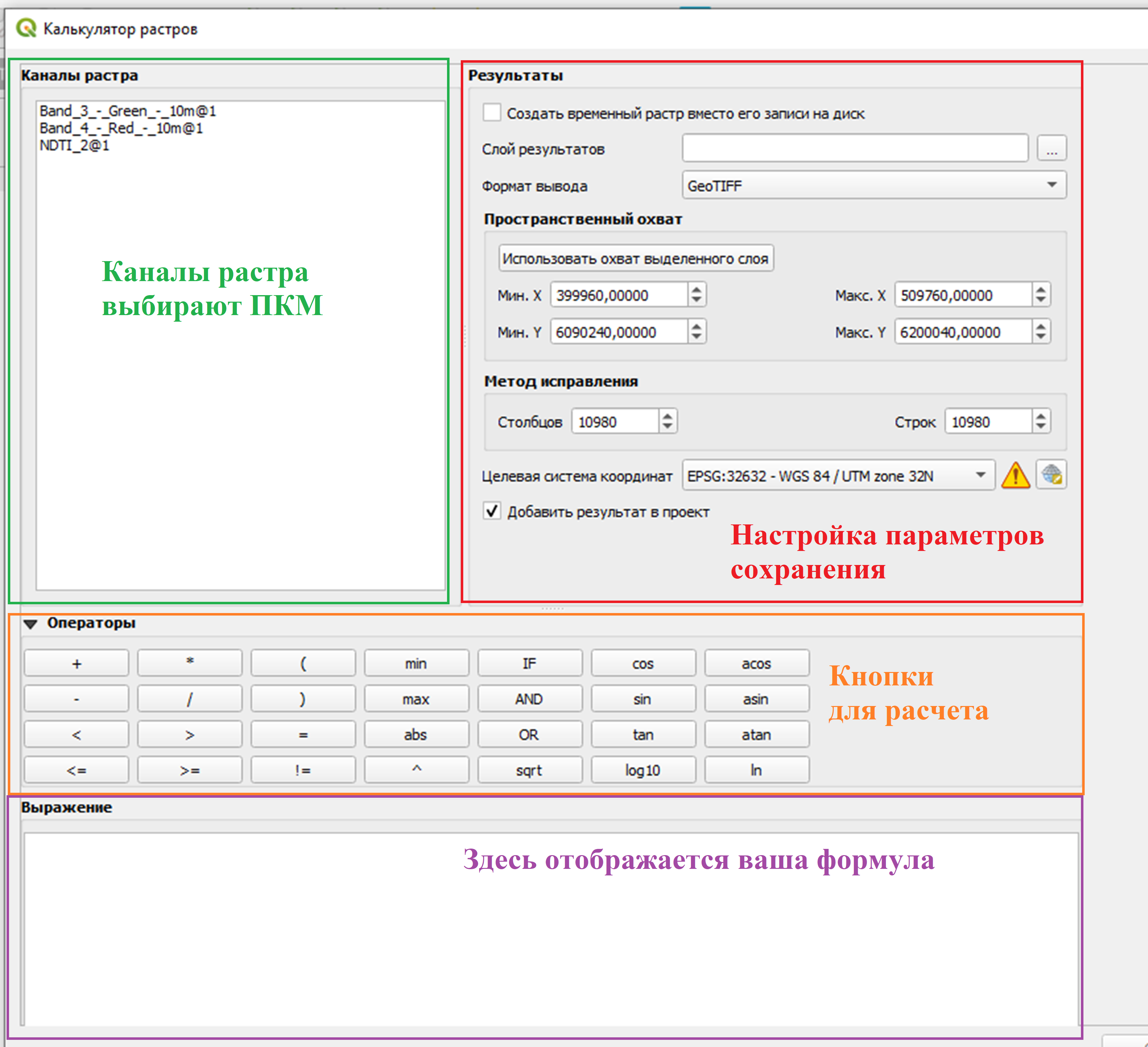Image resolution: width=1148 pixels, height=1047 pixels.
Task: Click the greater than operator button
Action: [190, 734]
